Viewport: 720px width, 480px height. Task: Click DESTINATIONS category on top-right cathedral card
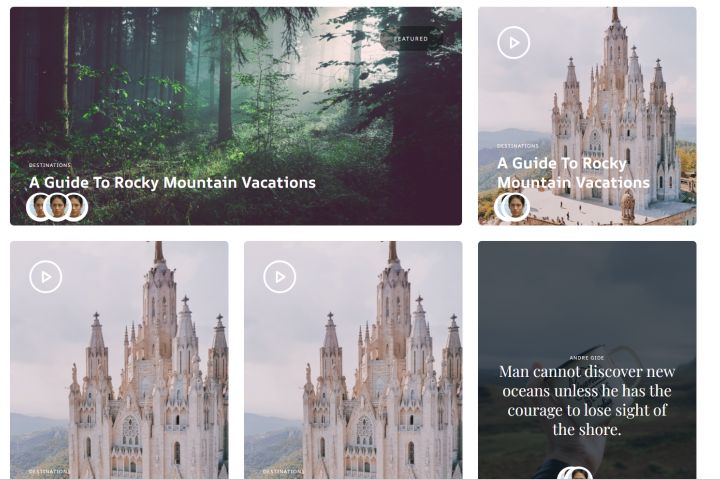[518, 146]
